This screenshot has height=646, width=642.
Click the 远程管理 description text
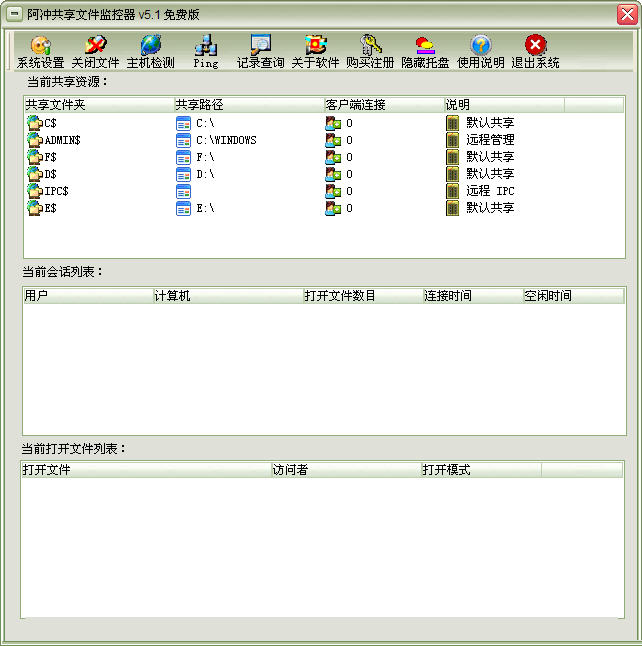point(490,140)
